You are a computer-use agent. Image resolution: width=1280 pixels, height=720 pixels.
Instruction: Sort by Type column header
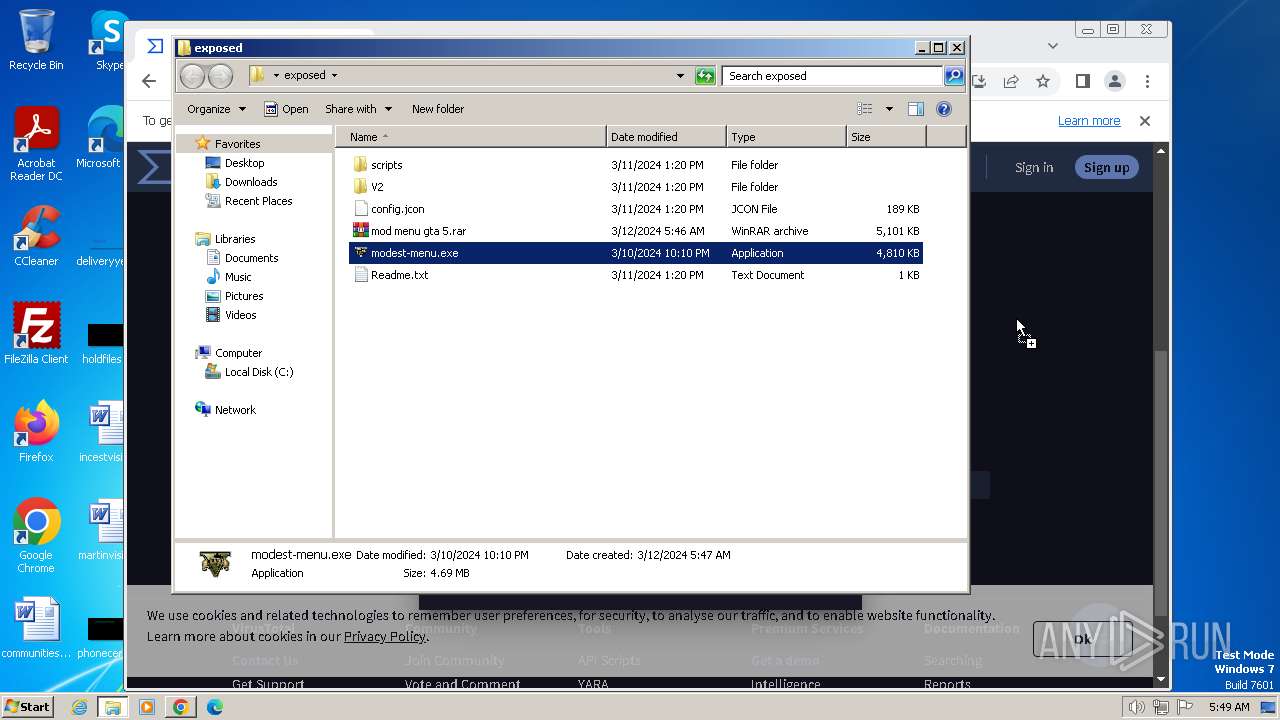786,137
